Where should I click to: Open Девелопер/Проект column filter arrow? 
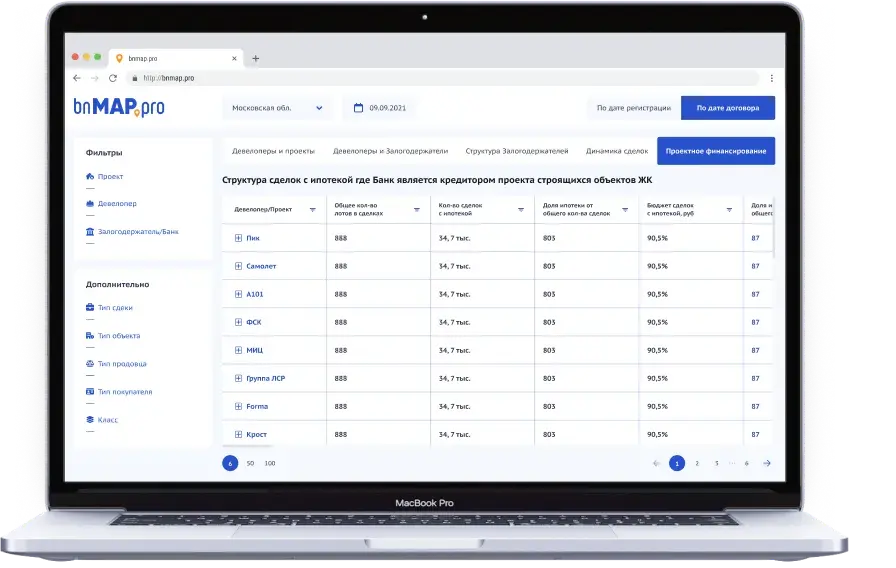313,210
